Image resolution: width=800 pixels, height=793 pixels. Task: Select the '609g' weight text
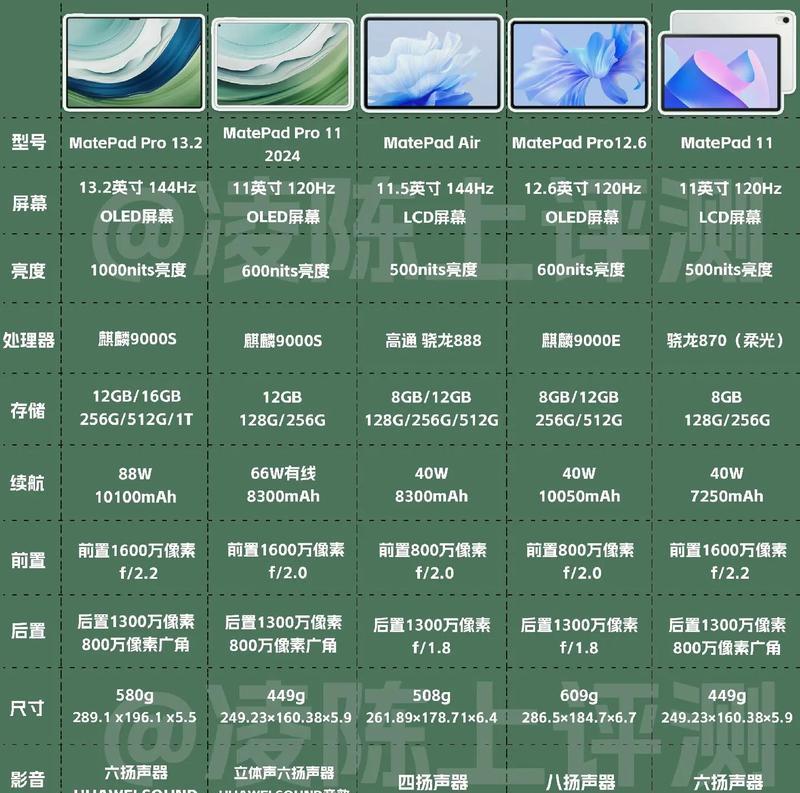579,696
